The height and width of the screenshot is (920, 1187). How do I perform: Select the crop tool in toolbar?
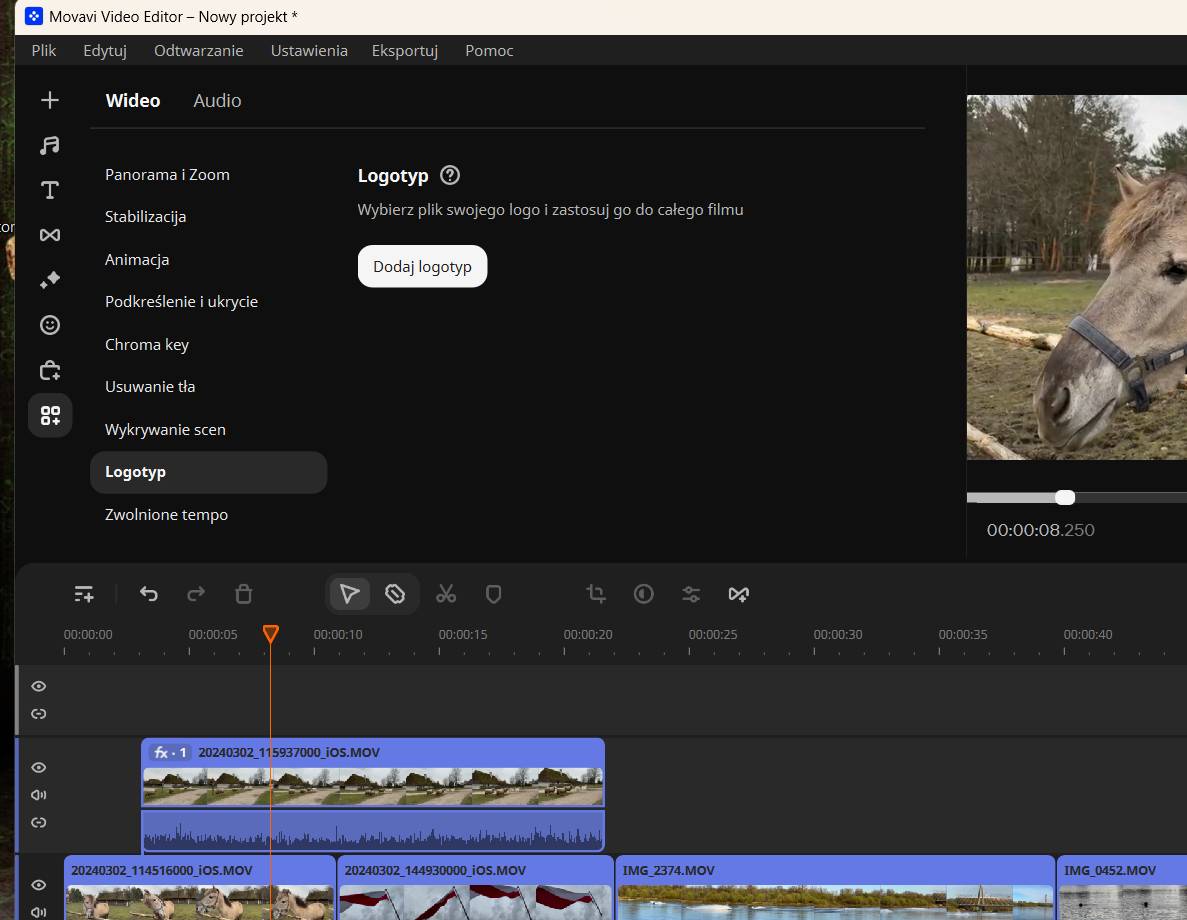pyautogui.click(x=596, y=594)
